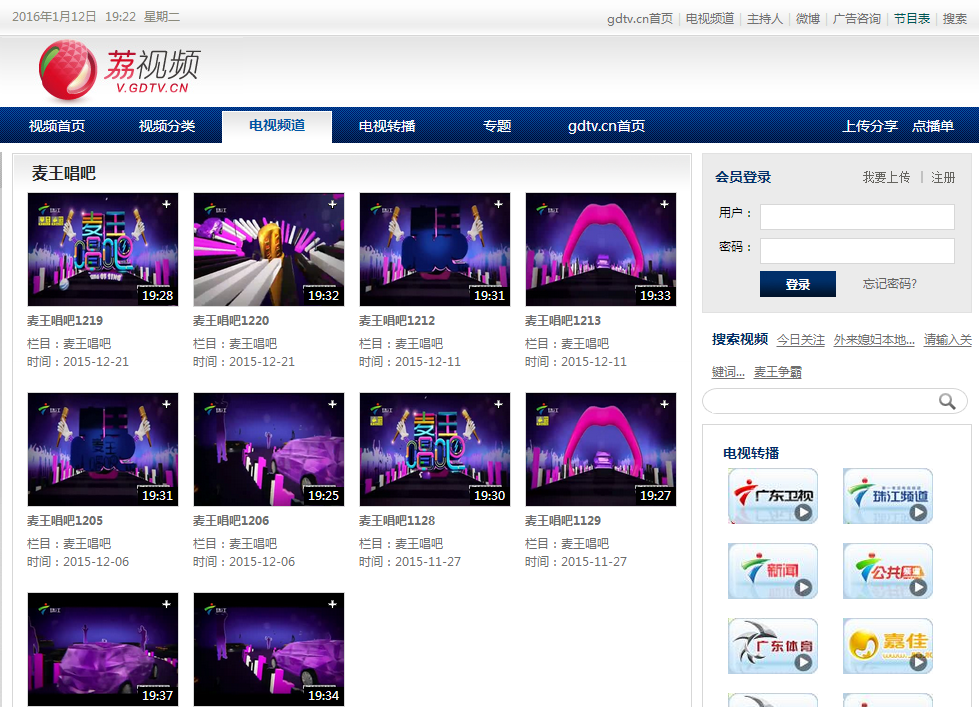
Task: Click the plus icon on 麦王唱吧1205 thumbnail
Action: pos(167,404)
